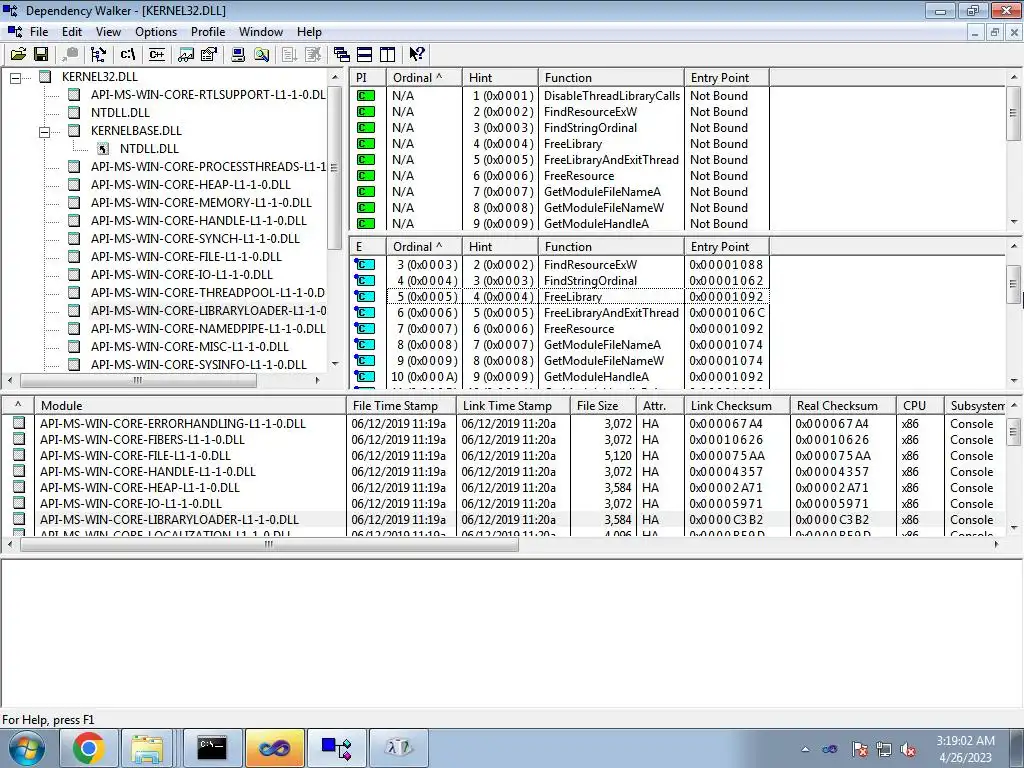This screenshot has width=1024, height=768.
Task: Cascade windows using toolbar icon
Action: click(x=341, y=54)
